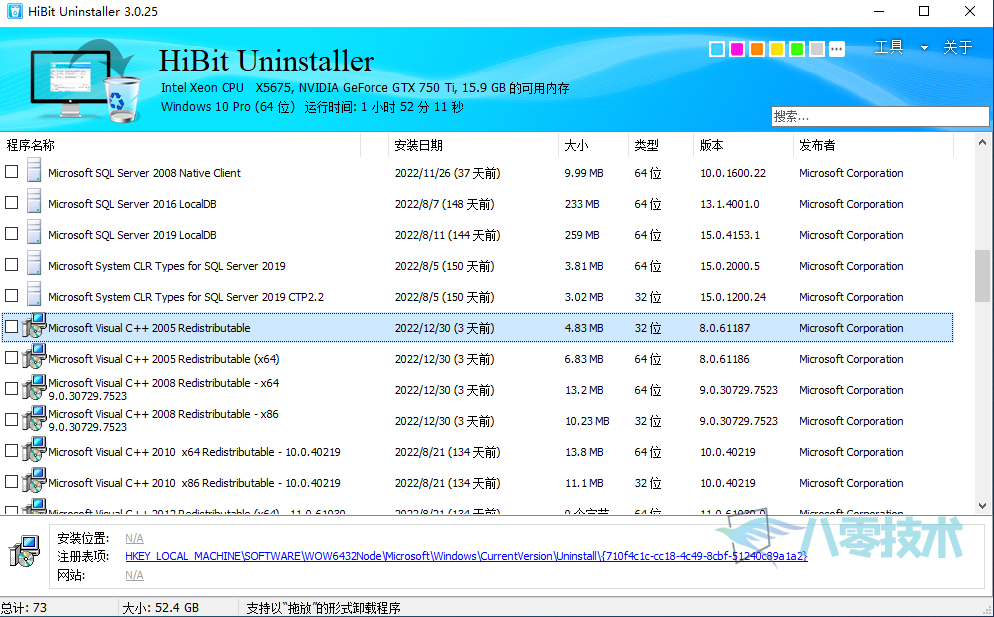The height and width of the screenshot is (617, 994).
Task: Tick checkbox for Microsoft SQL Server 2008 Native Client
Action: pos(11,172)
